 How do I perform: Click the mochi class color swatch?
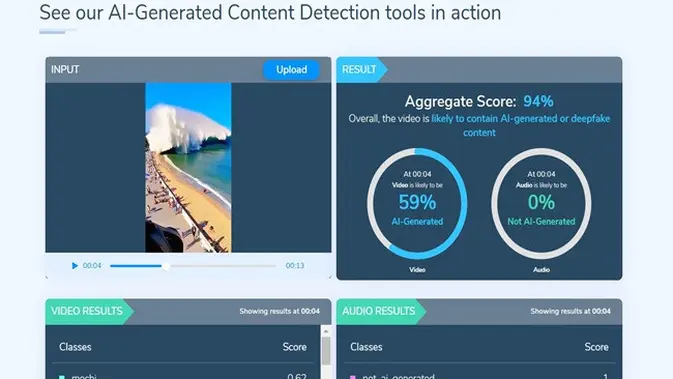(x=62, y=377)
